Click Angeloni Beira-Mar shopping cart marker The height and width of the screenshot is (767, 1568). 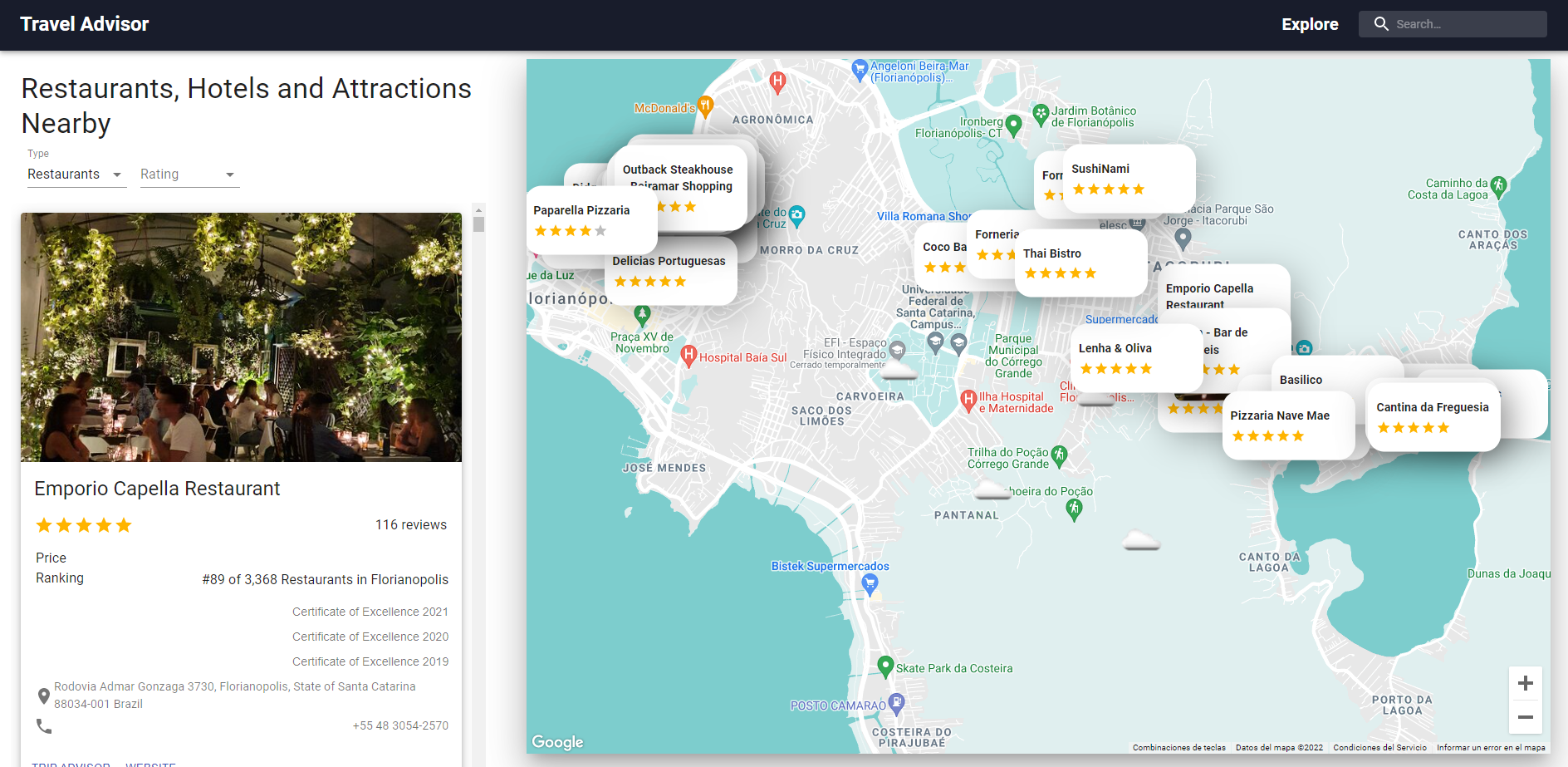tap(860, 71)
